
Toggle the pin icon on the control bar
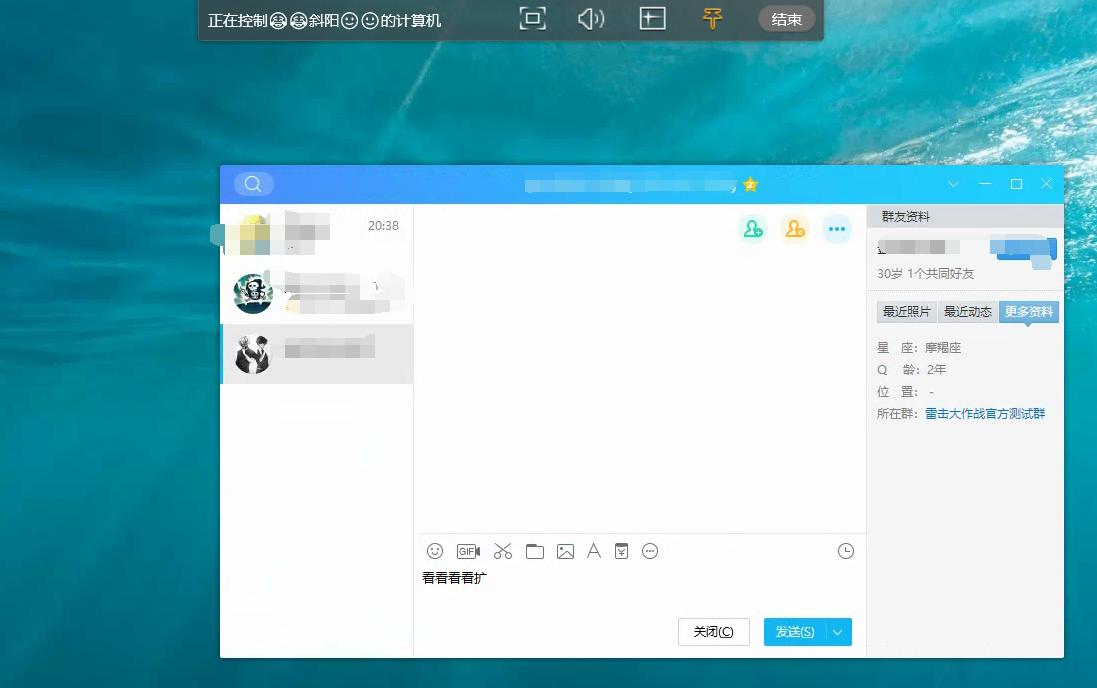(712, 18)
